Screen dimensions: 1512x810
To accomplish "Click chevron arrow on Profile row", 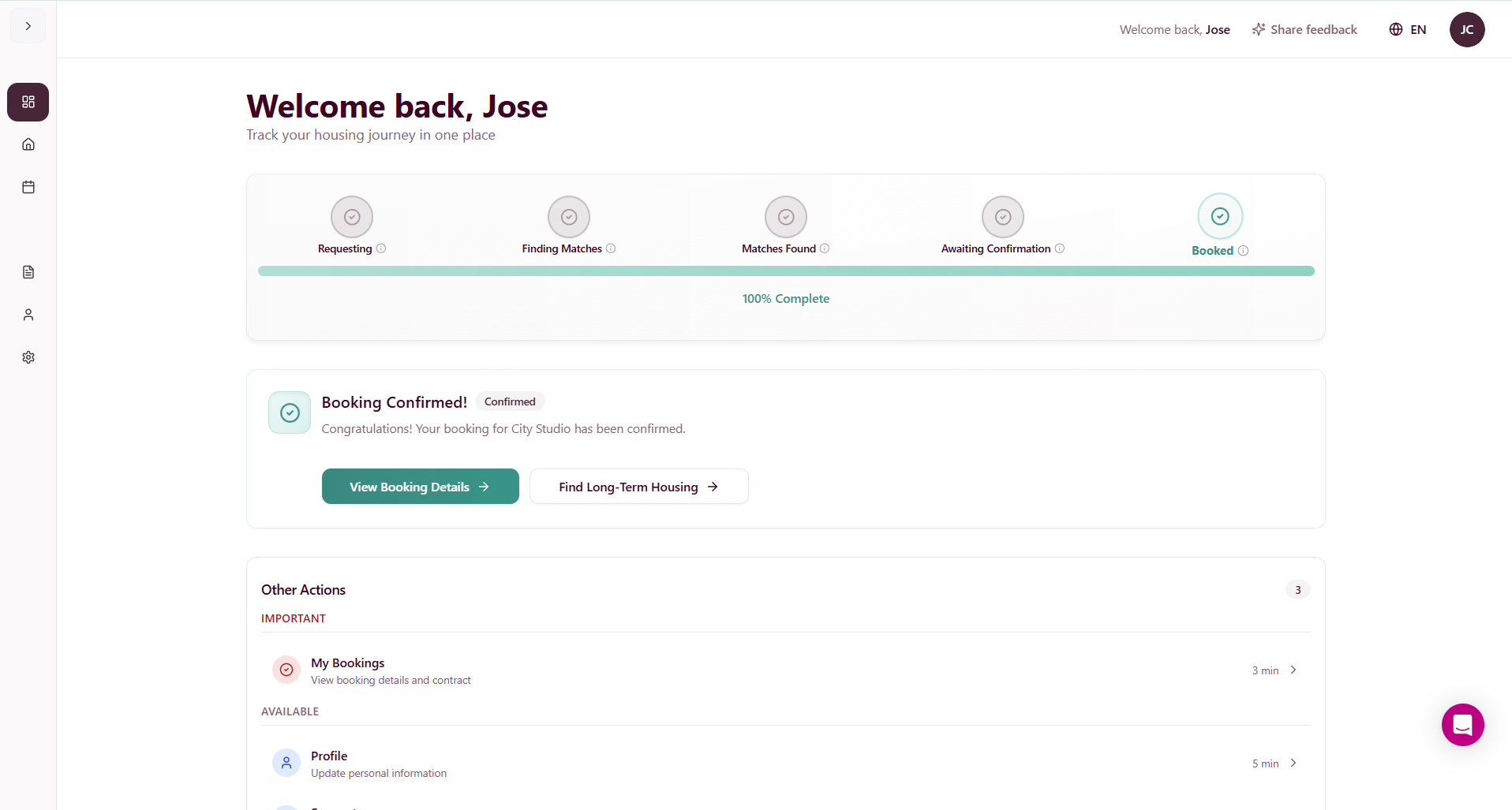I will pyautogui.click(x=1293, y=763).
